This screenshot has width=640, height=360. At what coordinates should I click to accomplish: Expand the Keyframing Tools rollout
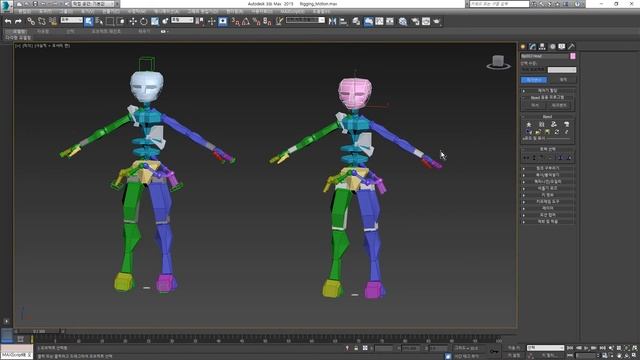pos(548,201)
